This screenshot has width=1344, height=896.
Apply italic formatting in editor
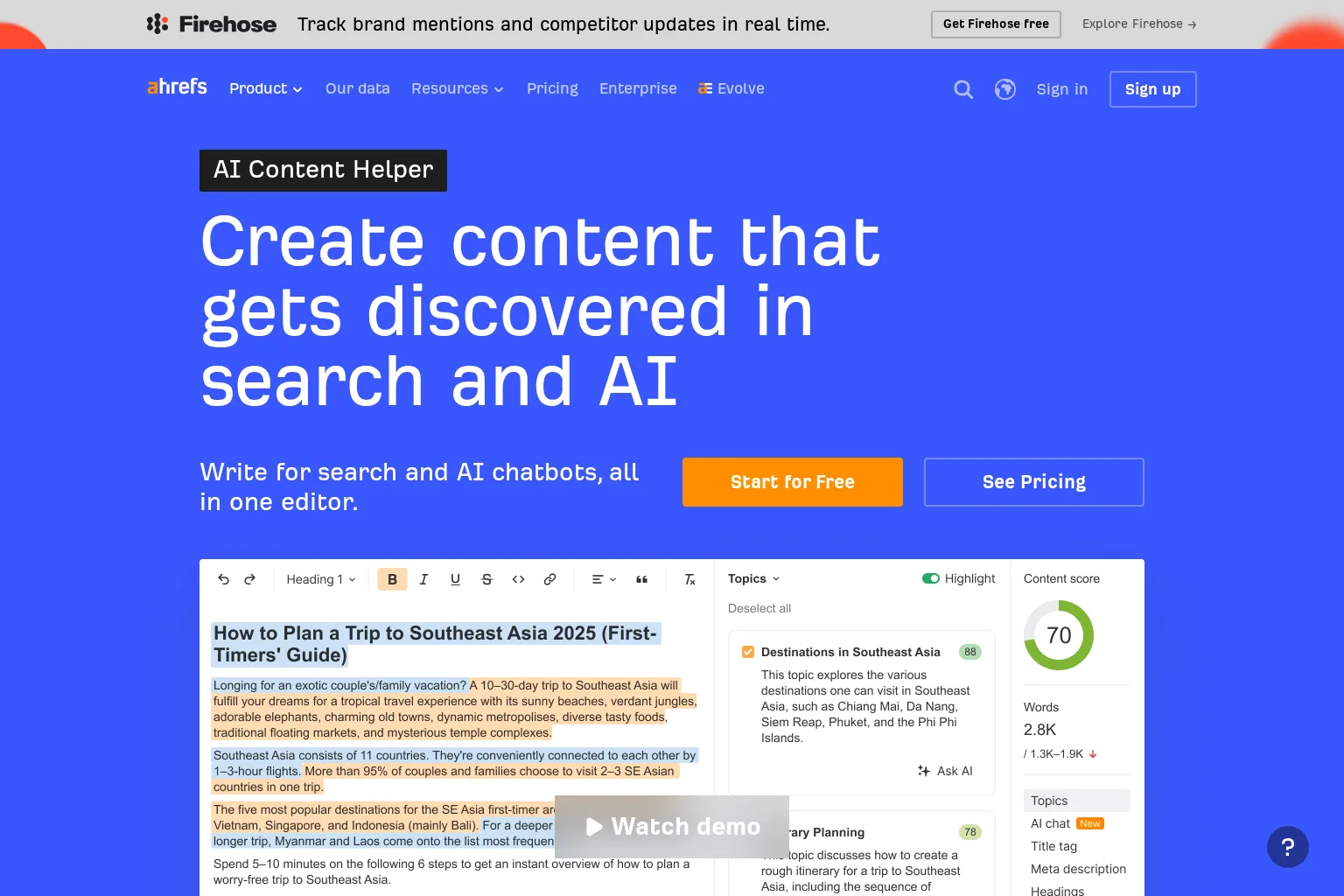click(423, 579)
